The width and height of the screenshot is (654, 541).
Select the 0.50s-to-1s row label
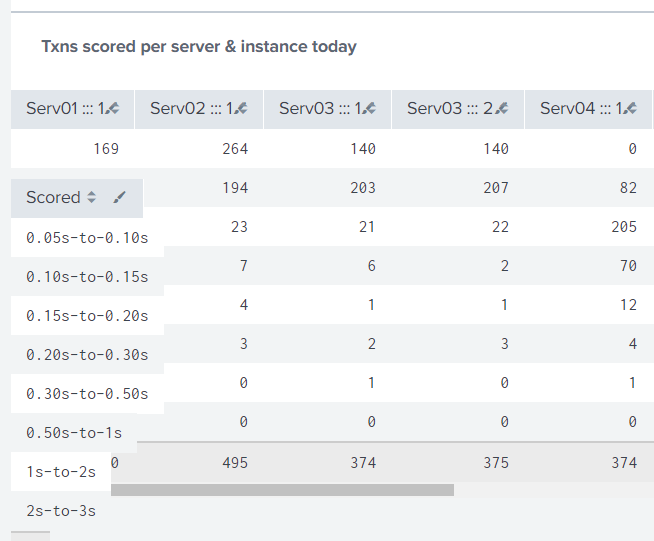coord(74,432)
